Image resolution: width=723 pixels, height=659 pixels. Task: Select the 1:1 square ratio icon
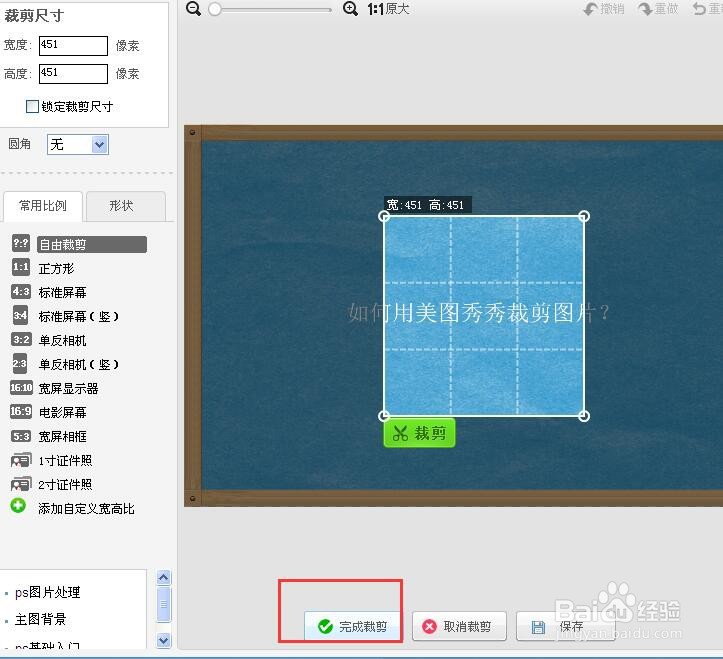(x=21, y=267)
